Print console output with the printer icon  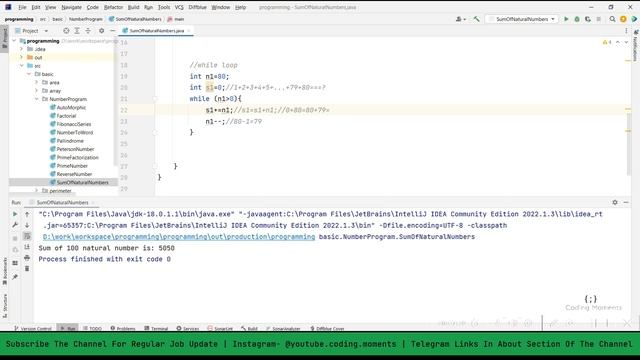click(x=27, y=258)
